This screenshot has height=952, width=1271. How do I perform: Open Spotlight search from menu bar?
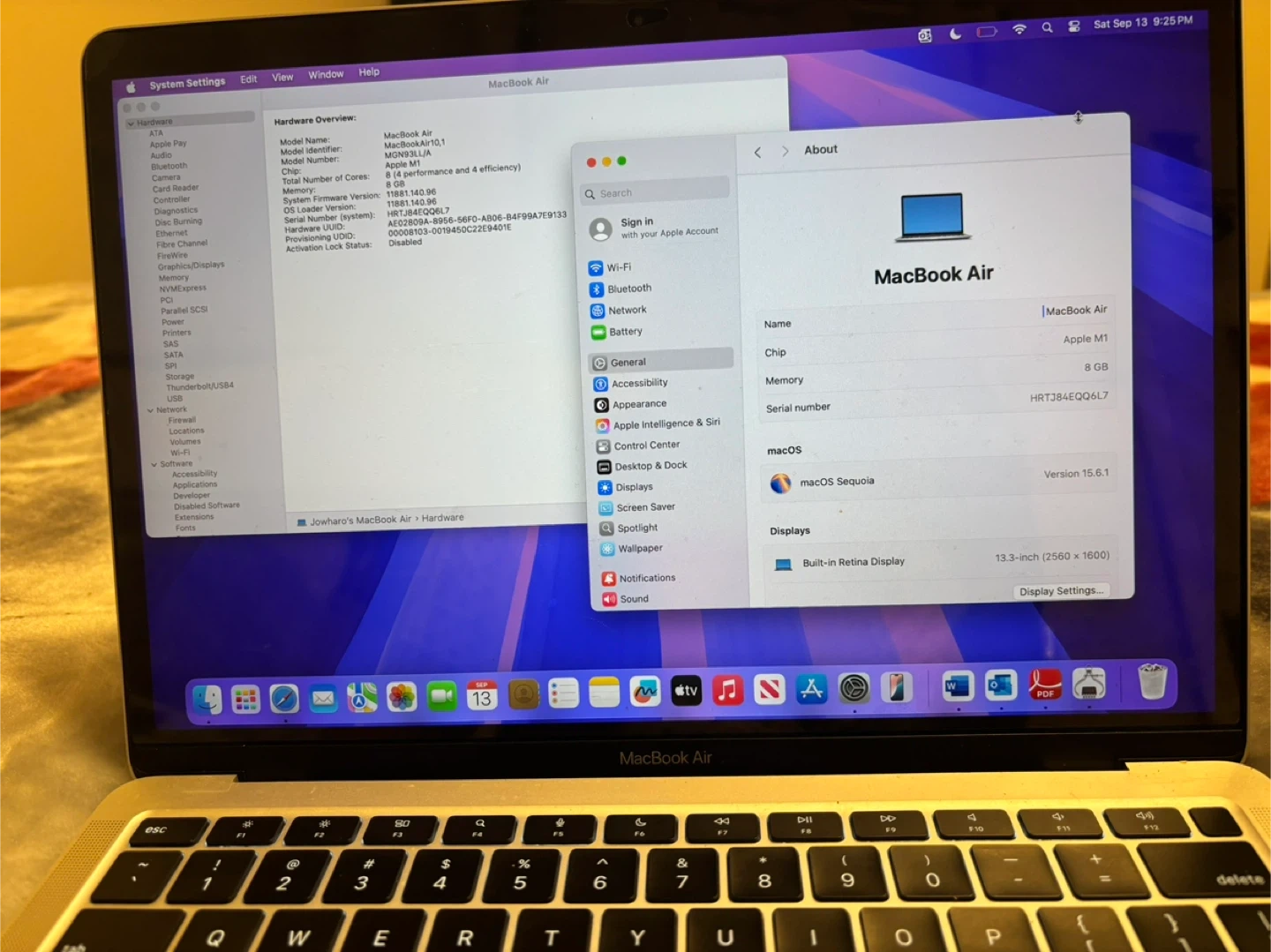pyautogui.click(x=1047, y=27)
